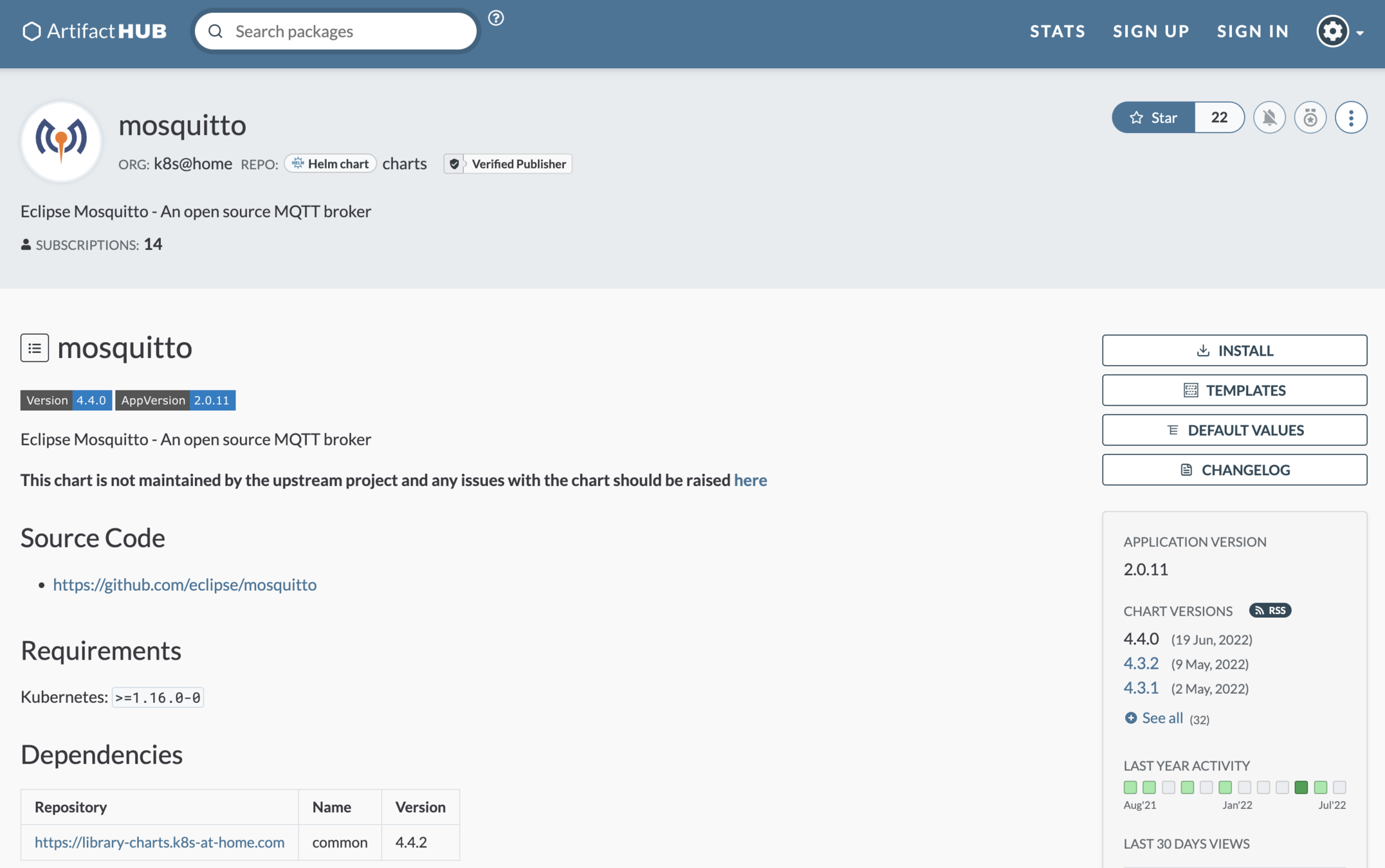Viewport: 1385px width, 868px height.
Task: Expand See all chart versions
Action: point(1161,718)
